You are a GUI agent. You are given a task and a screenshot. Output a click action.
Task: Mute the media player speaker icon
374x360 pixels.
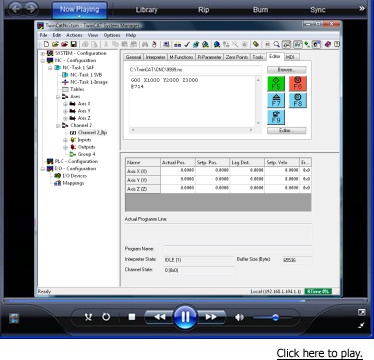(x=239, y=317)
